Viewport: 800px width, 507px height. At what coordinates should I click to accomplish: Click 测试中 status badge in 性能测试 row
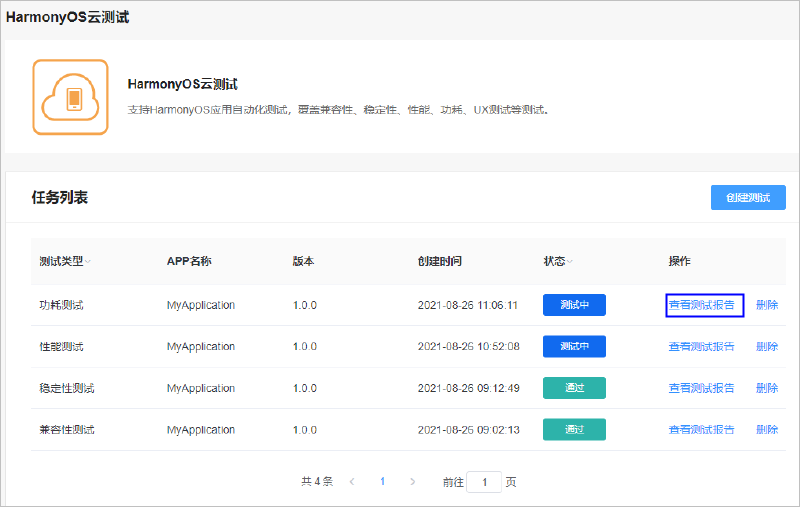pos(574,346)
